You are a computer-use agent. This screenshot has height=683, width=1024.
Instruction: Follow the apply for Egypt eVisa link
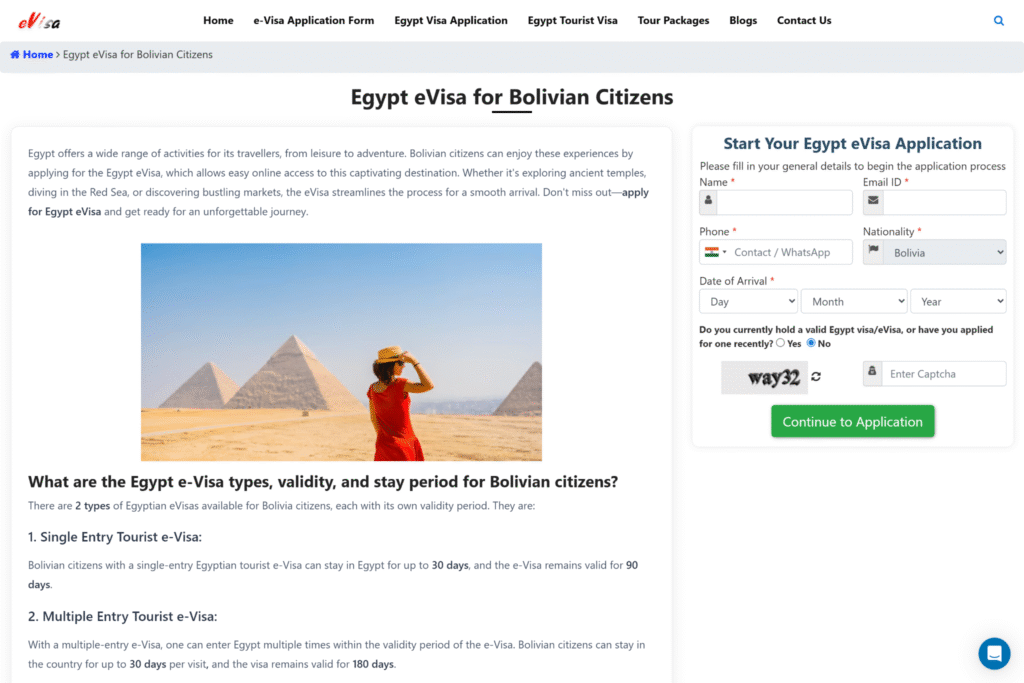click(338, 202)
